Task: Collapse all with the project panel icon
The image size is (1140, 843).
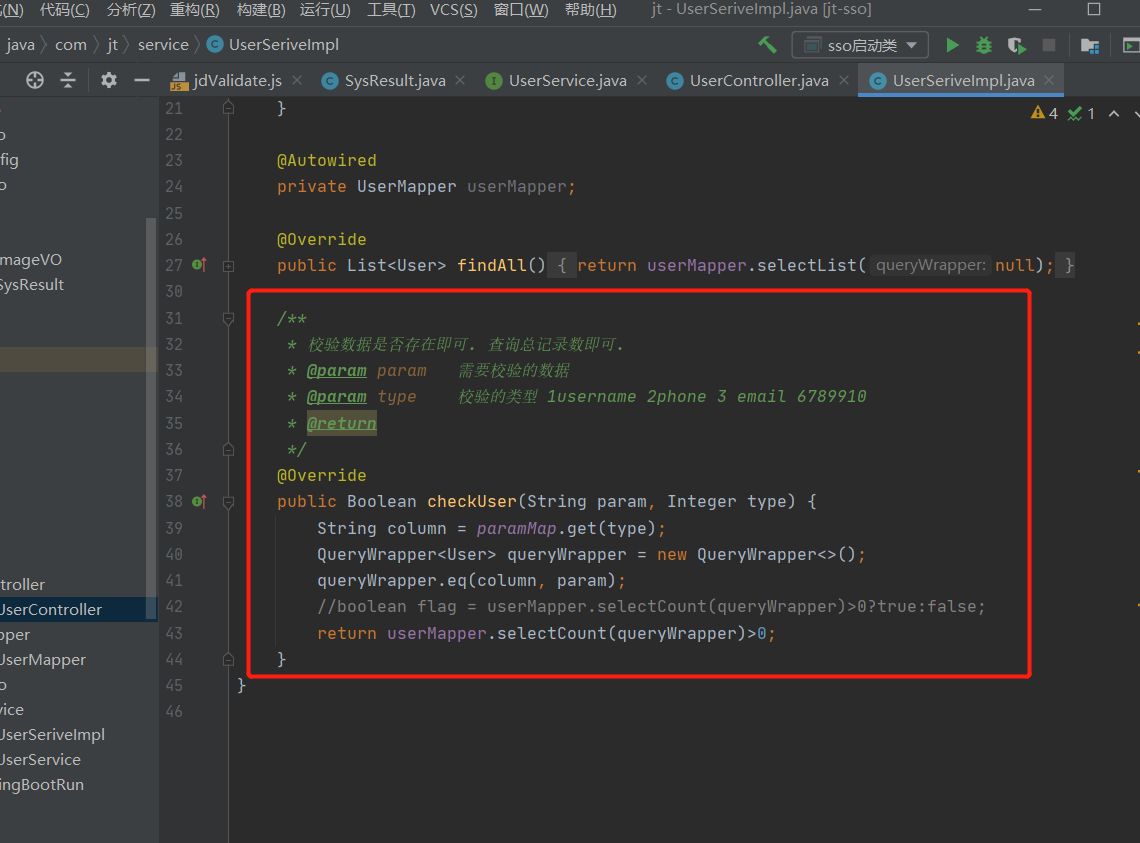Action: click(x=68, y=80)
